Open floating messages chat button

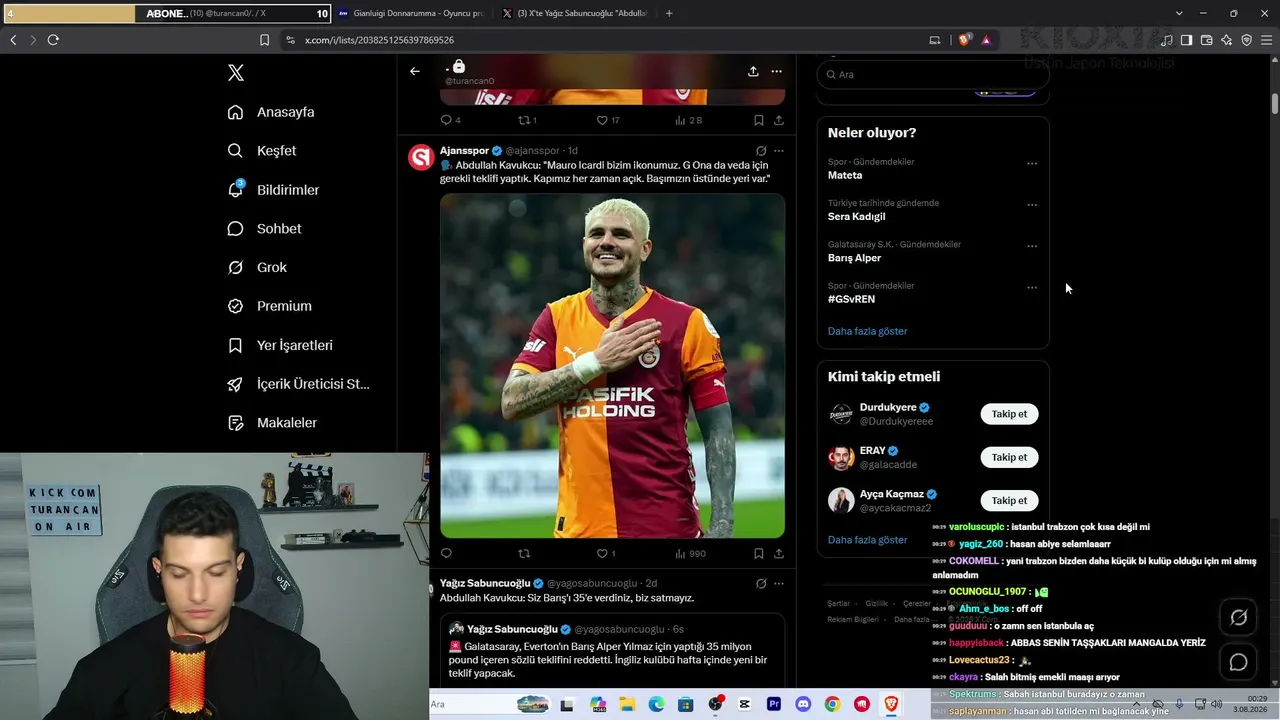(x=1238, y=662)
